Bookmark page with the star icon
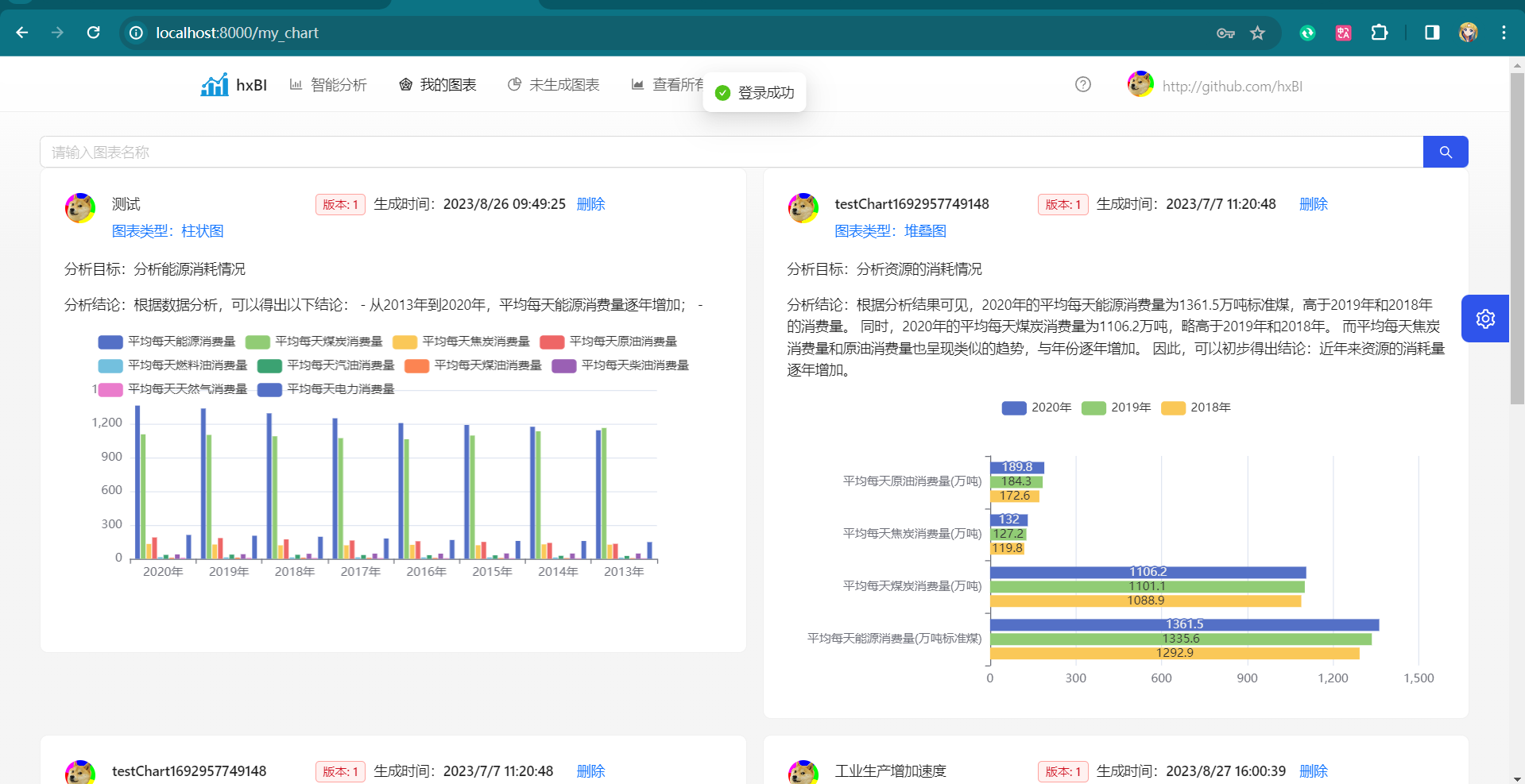 tap(1257, 33)
